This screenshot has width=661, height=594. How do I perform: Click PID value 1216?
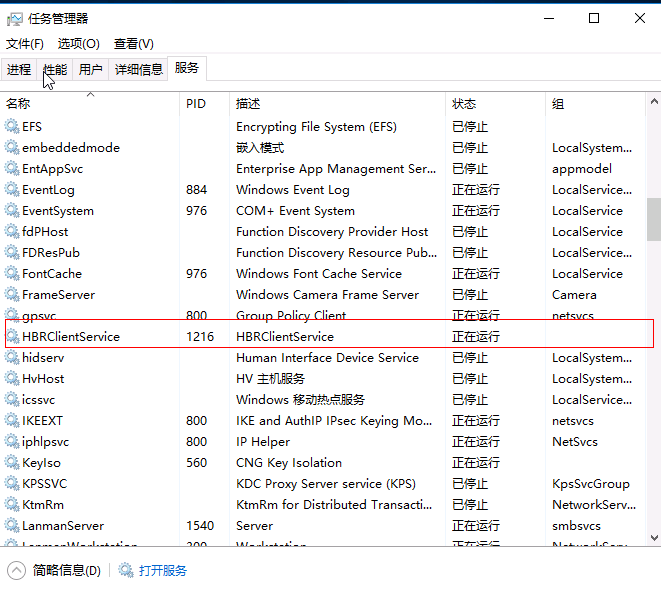[x=200, y=336]
